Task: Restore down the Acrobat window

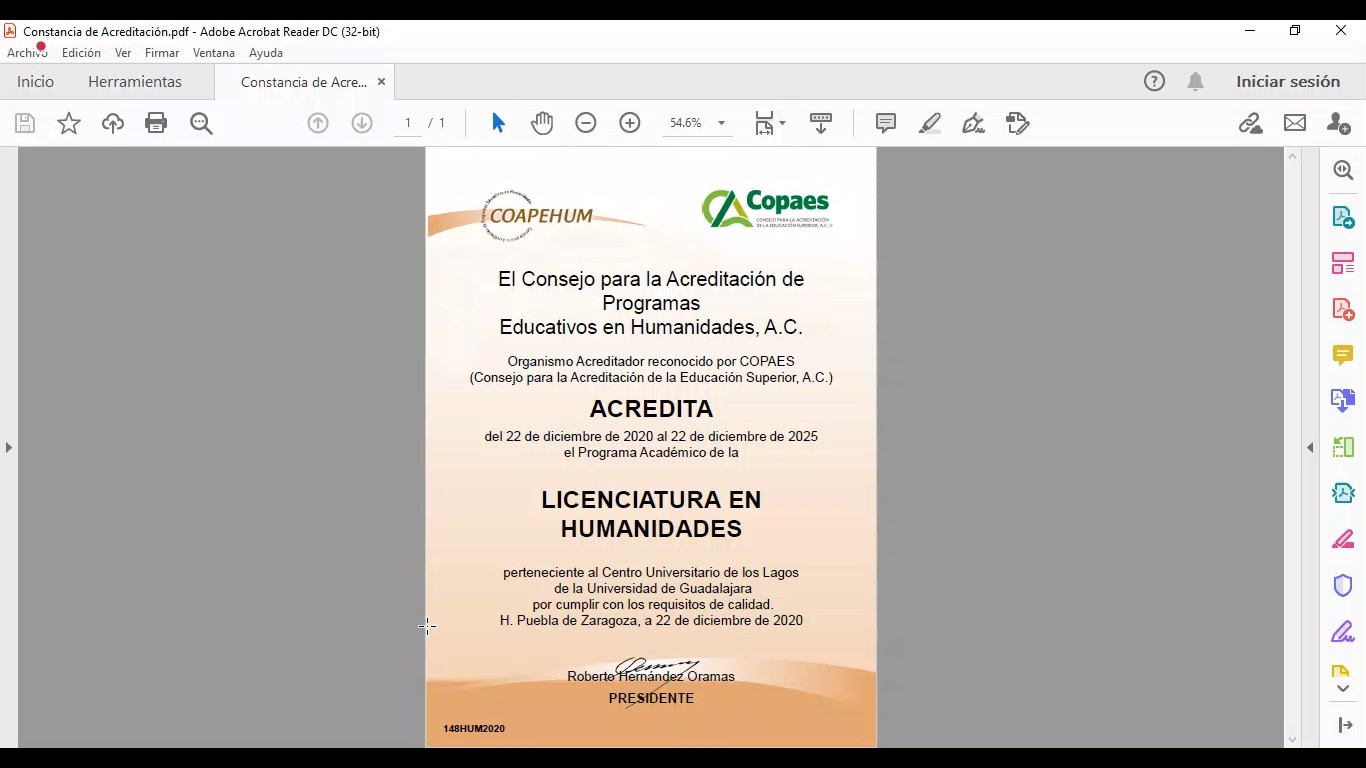Action: pos(1295,31)
